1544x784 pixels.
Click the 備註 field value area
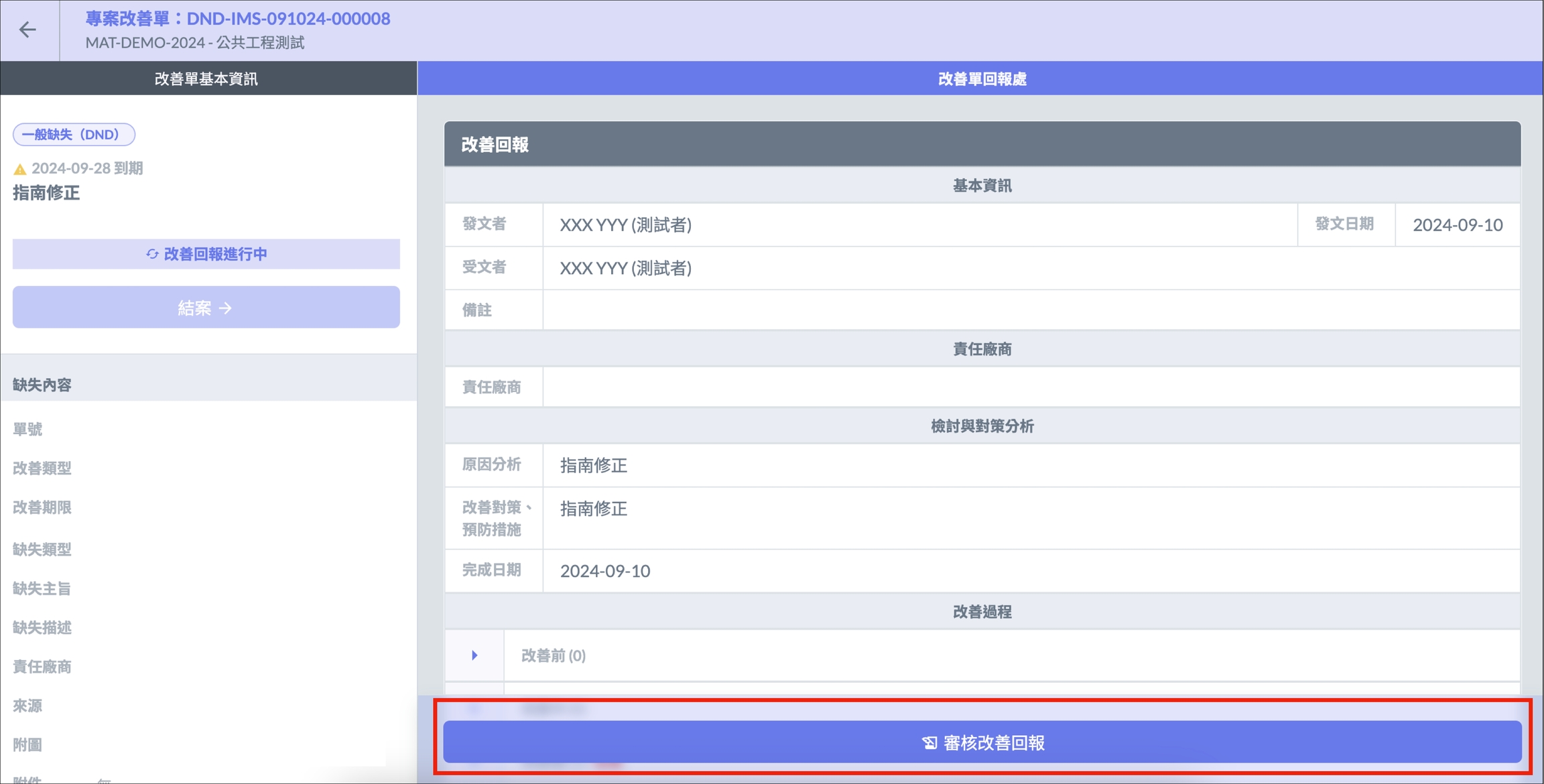1031,310
